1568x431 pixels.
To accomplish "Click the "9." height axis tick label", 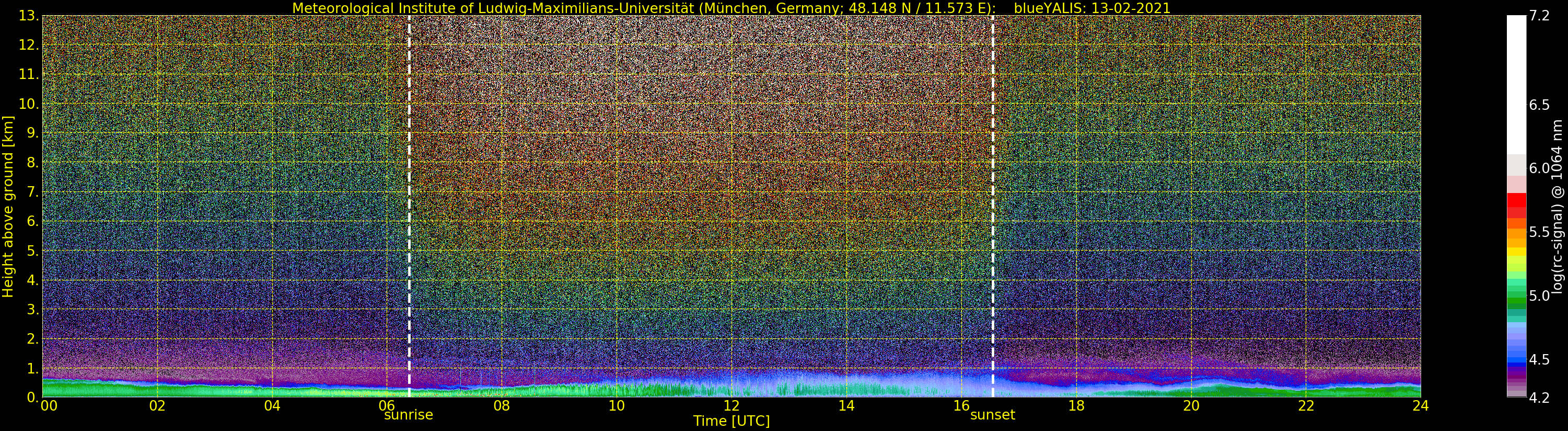I will (32, 133).
